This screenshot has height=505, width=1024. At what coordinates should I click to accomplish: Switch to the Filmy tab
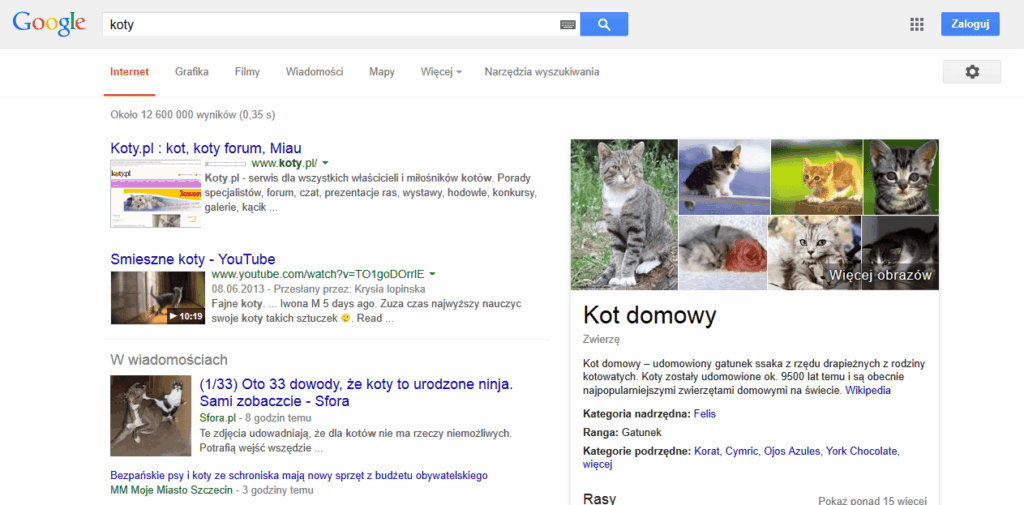point(248,72)
